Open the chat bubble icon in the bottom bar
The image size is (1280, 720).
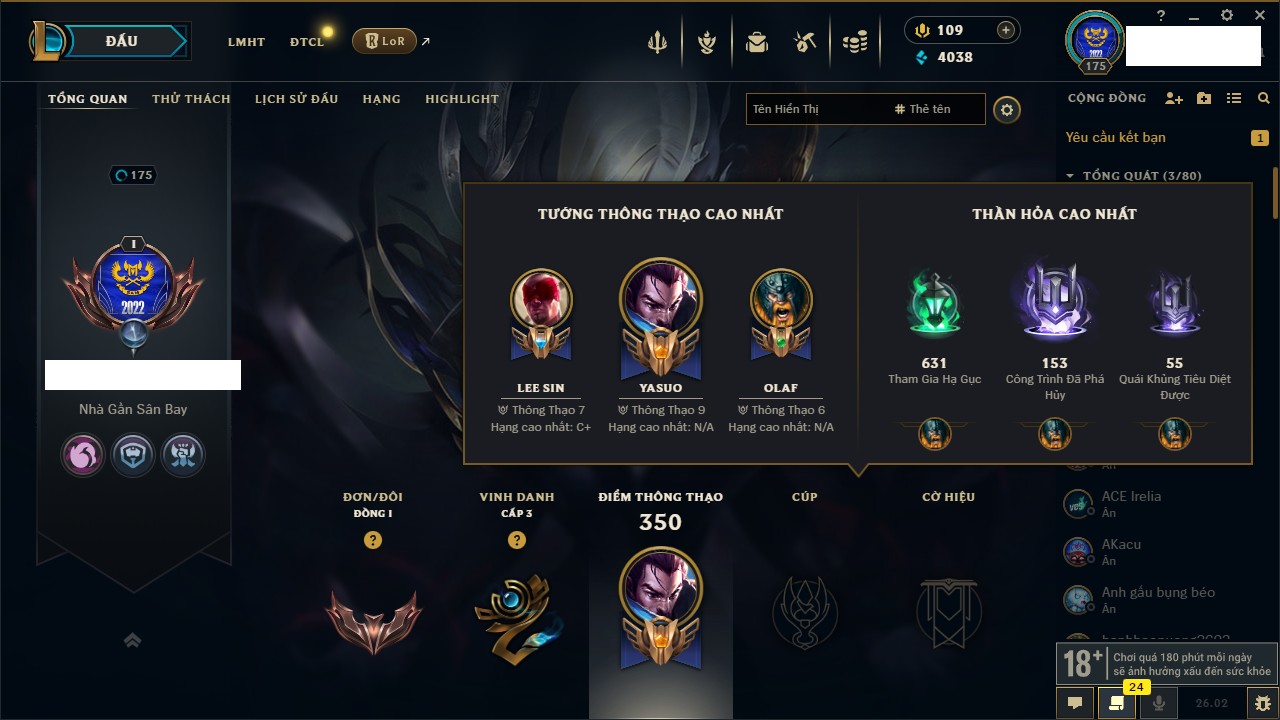coord(1075,703)
